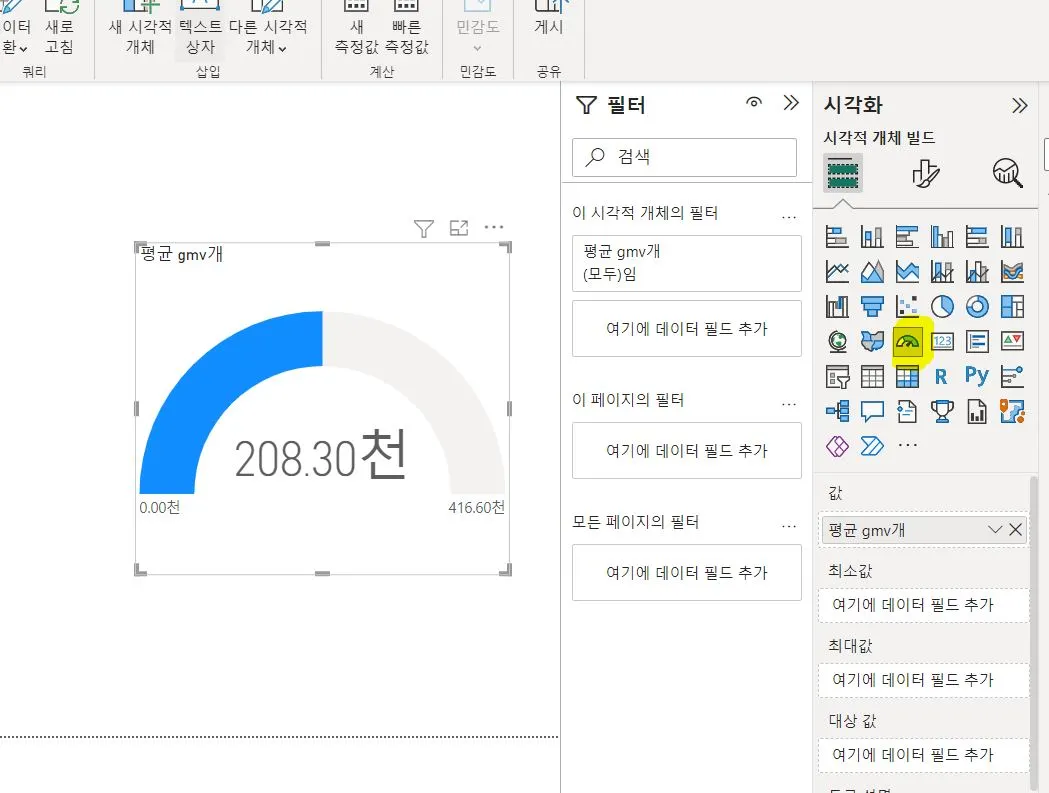Switch to build visual tab

[x=843, y=173]
